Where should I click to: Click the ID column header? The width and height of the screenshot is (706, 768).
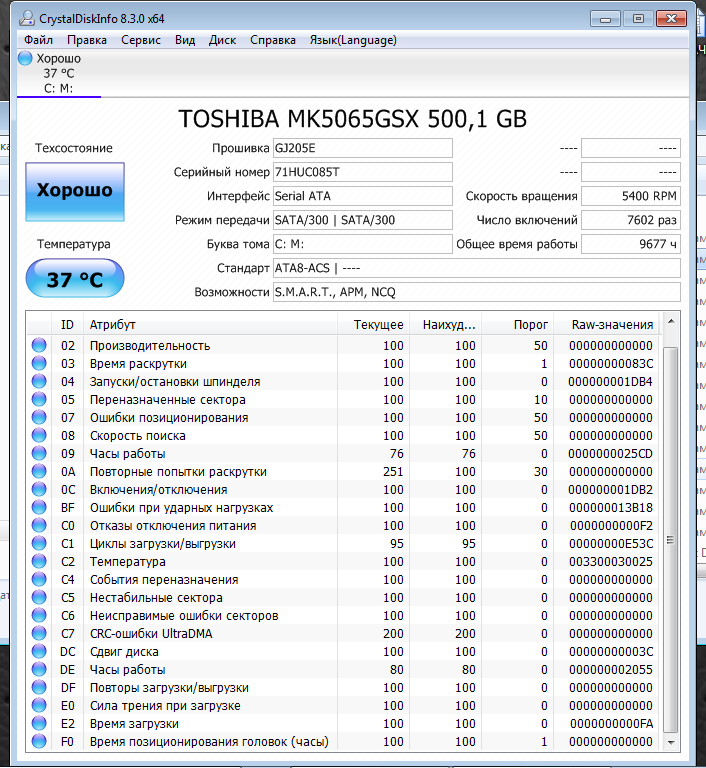(67, 325)
